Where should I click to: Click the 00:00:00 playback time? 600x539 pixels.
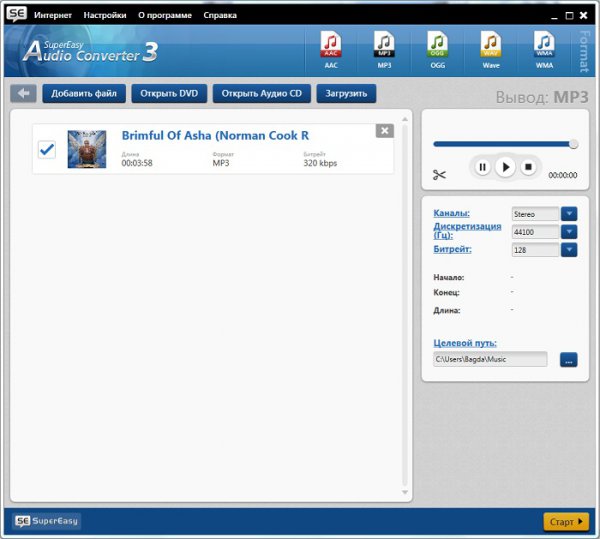(x=562, y=175)
